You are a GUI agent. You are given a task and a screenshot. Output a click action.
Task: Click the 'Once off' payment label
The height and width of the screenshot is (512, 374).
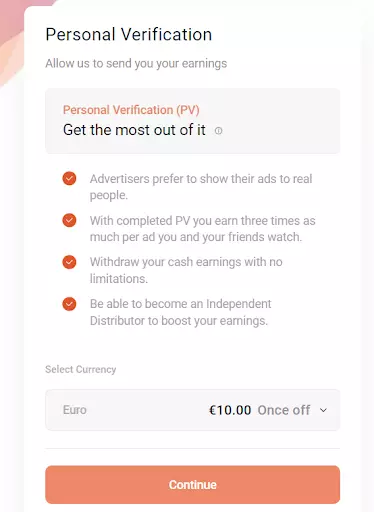coord(284,410)
